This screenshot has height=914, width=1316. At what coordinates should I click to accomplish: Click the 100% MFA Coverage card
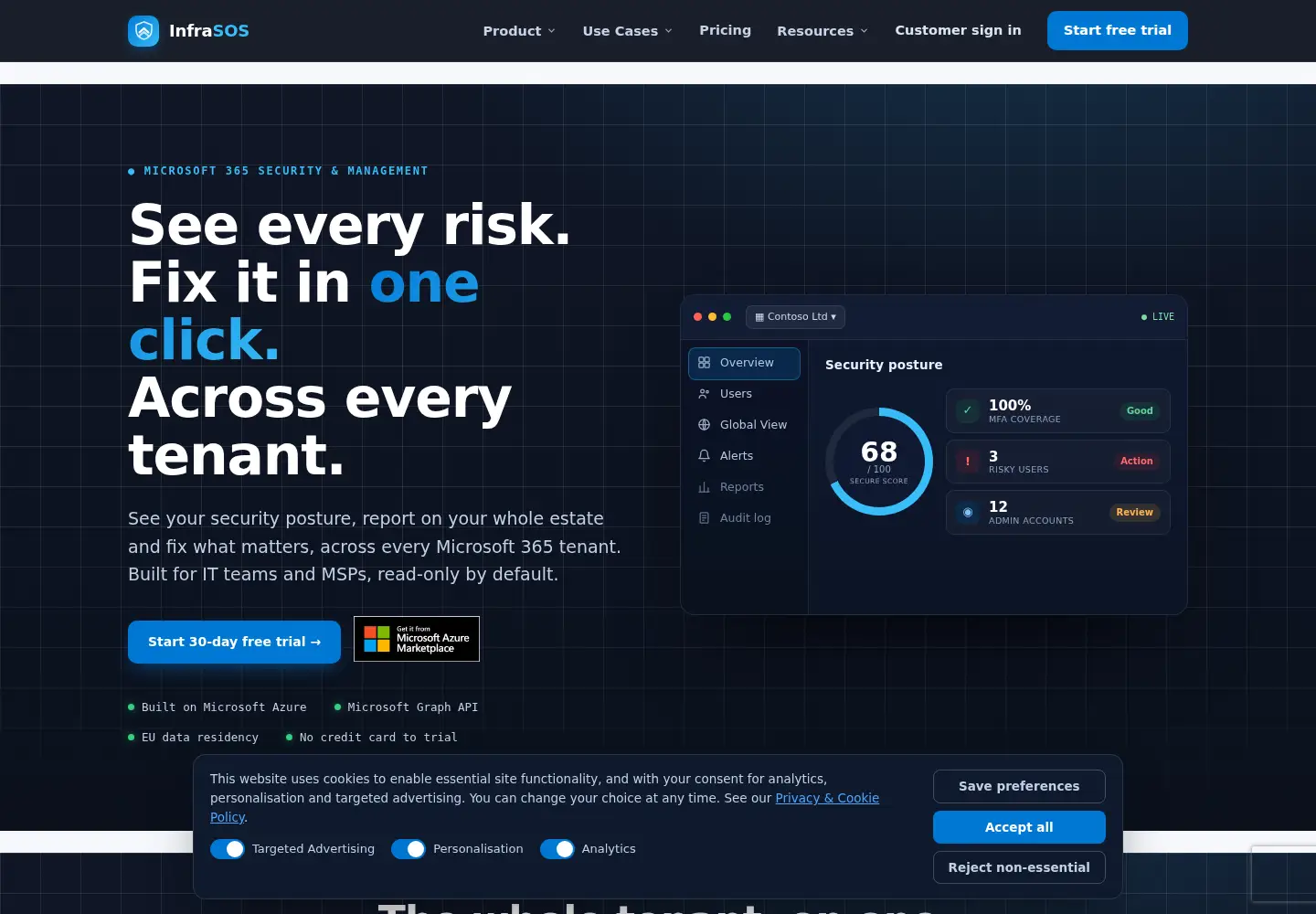pos(1058,410)
